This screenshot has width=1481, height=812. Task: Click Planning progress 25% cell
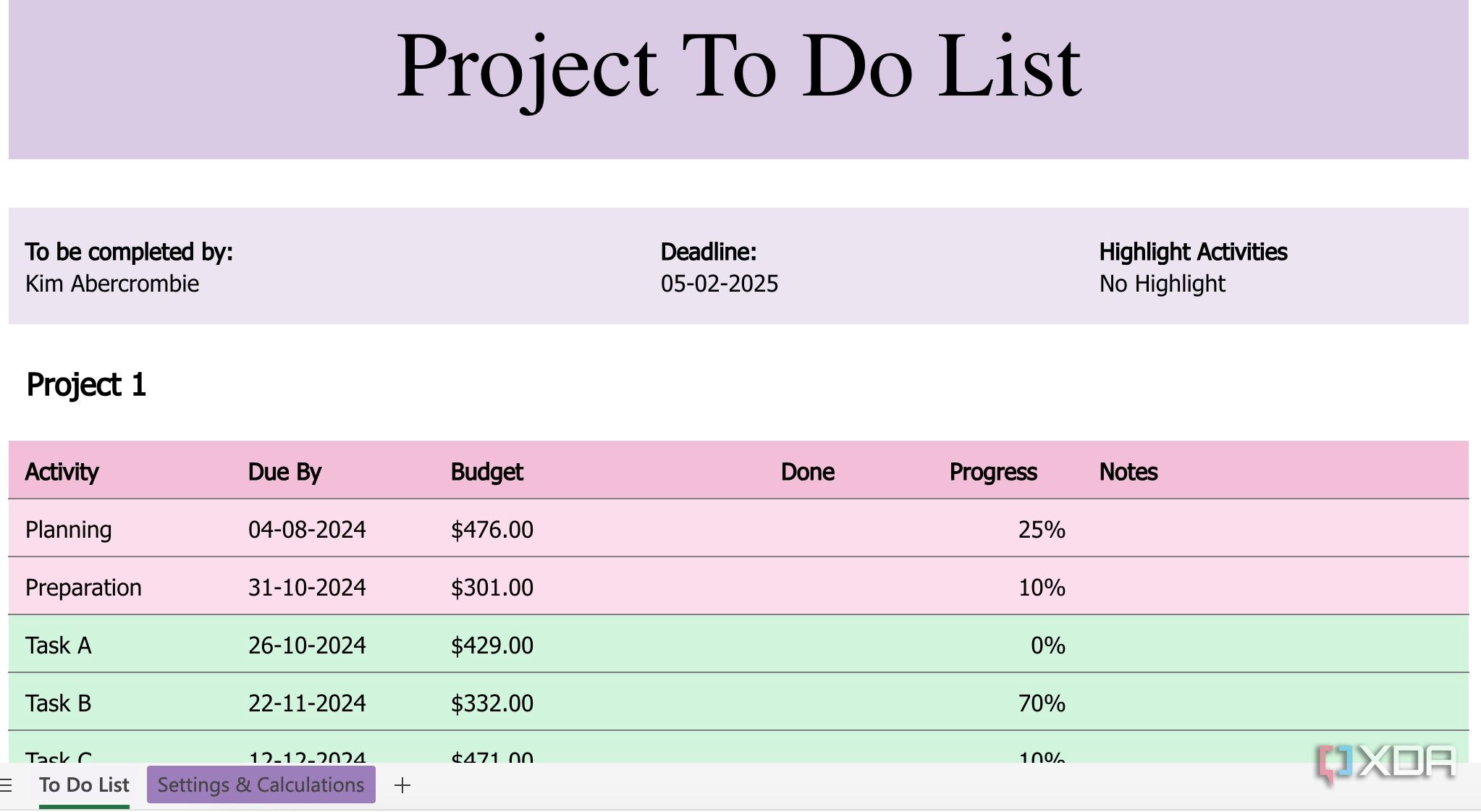pyautogui.click(x=1041, y=530)
